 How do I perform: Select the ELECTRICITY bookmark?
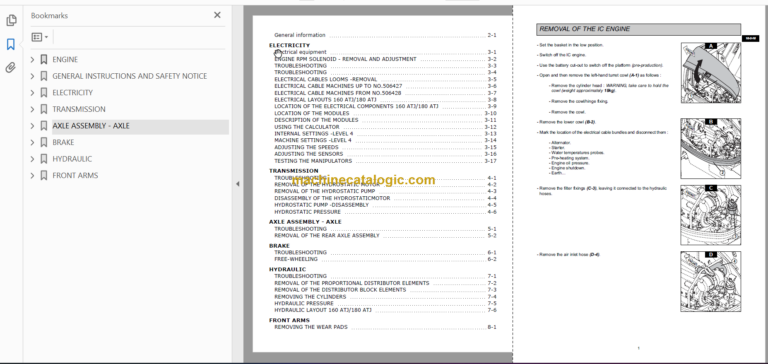(x=72, y=93)
